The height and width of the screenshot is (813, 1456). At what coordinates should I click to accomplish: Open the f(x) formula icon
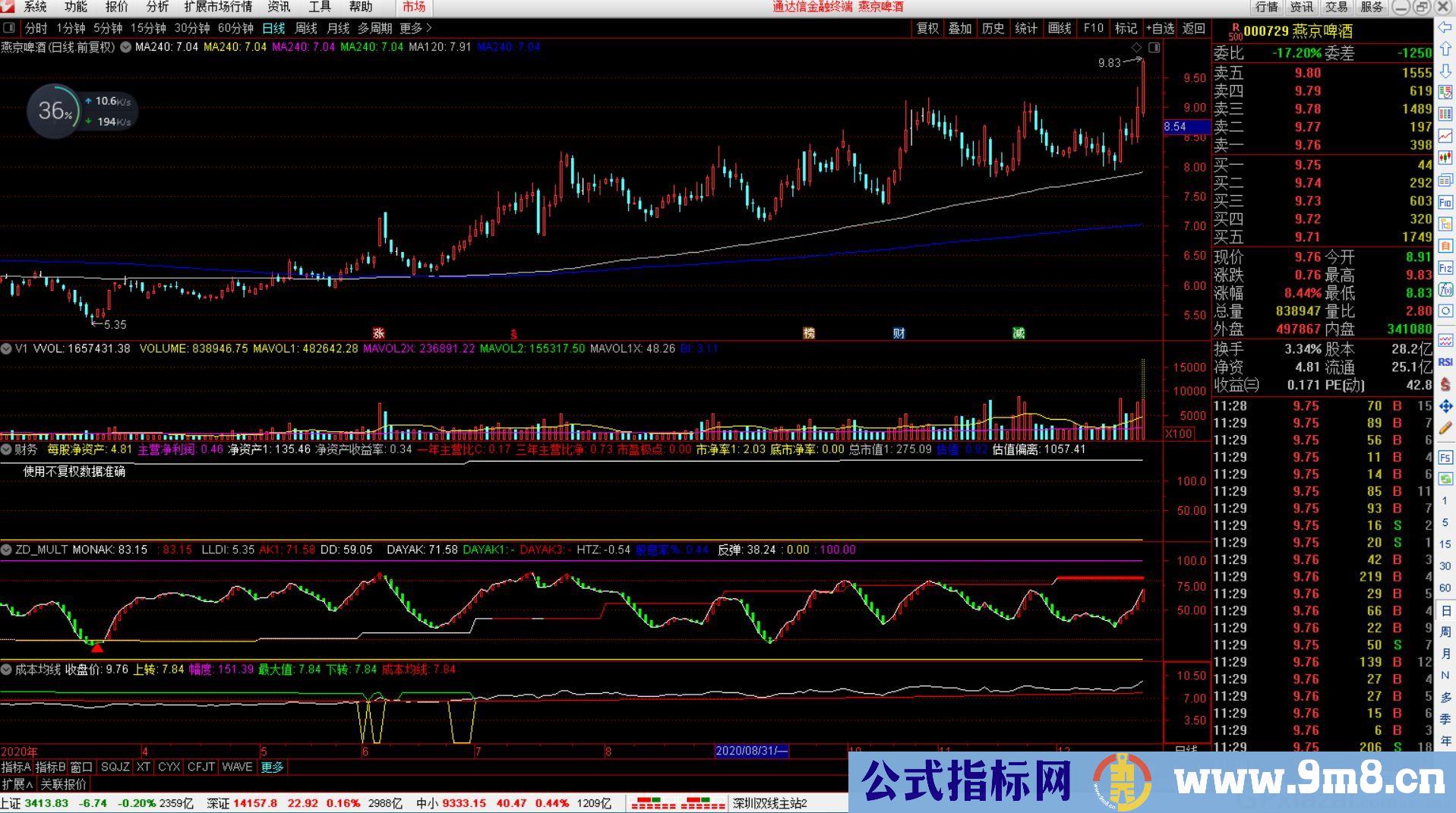coord(1445,289)
